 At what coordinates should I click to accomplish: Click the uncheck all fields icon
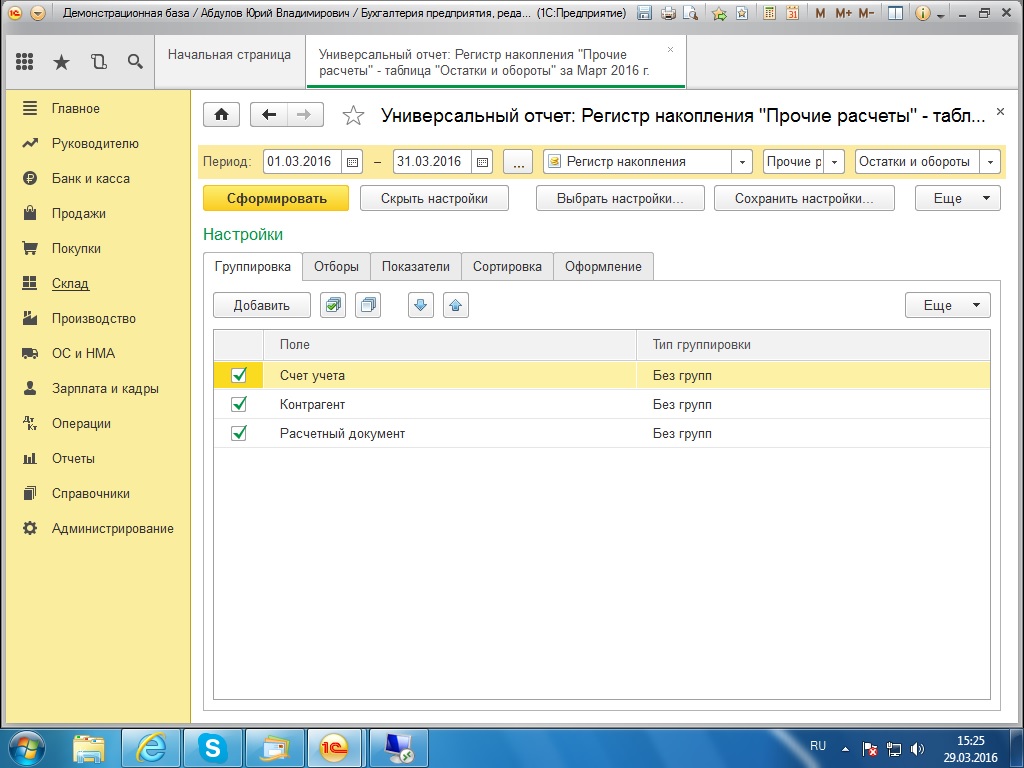click(368, 305)
